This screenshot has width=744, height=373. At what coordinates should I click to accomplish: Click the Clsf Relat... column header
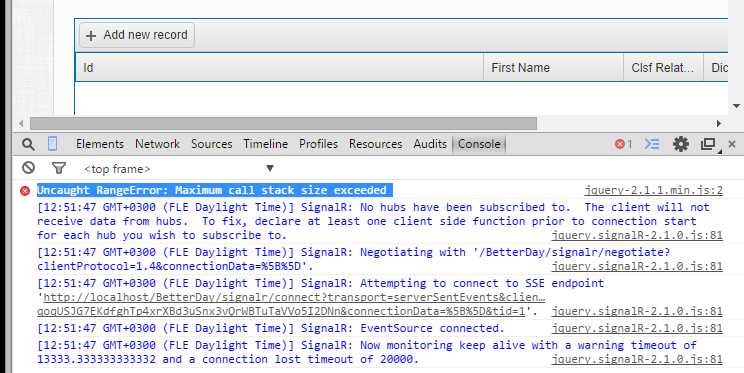(x=663, y=68)
